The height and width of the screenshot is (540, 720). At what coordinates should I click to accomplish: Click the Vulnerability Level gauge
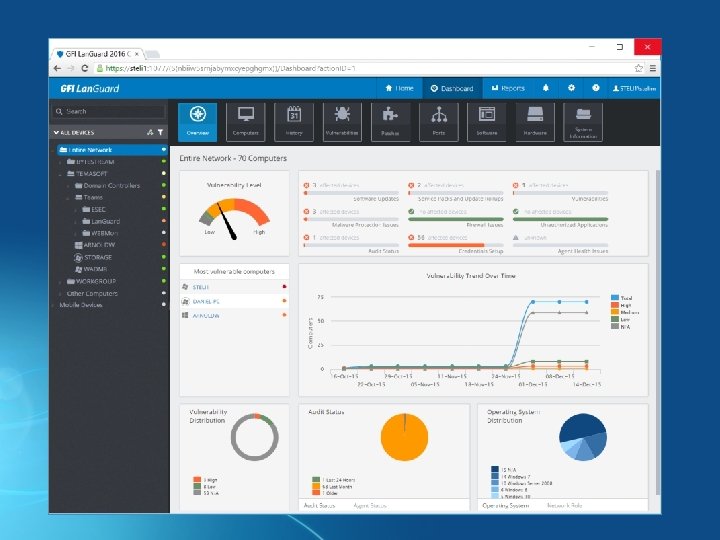pyautogui.click(x=234, y=217)
